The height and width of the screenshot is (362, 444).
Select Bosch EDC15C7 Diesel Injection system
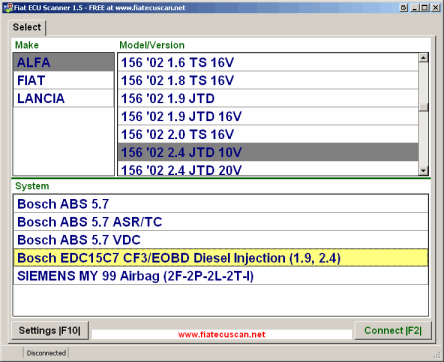221,258
